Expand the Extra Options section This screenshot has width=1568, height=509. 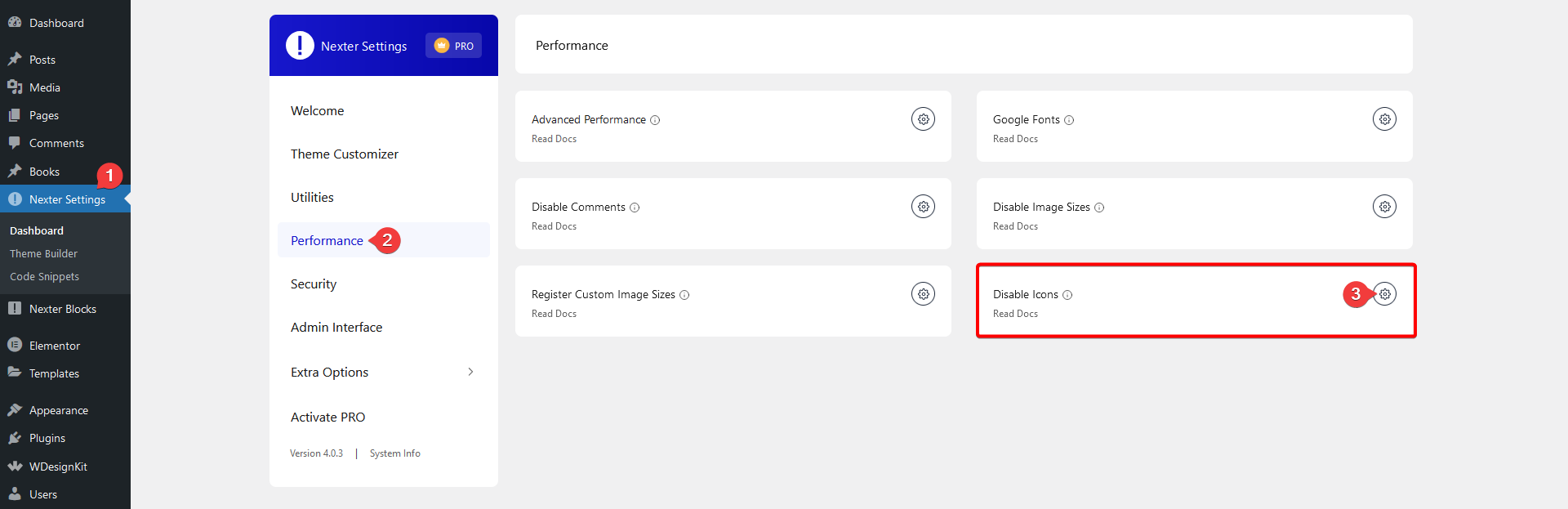pyautogui.click(x=329, y=372)
